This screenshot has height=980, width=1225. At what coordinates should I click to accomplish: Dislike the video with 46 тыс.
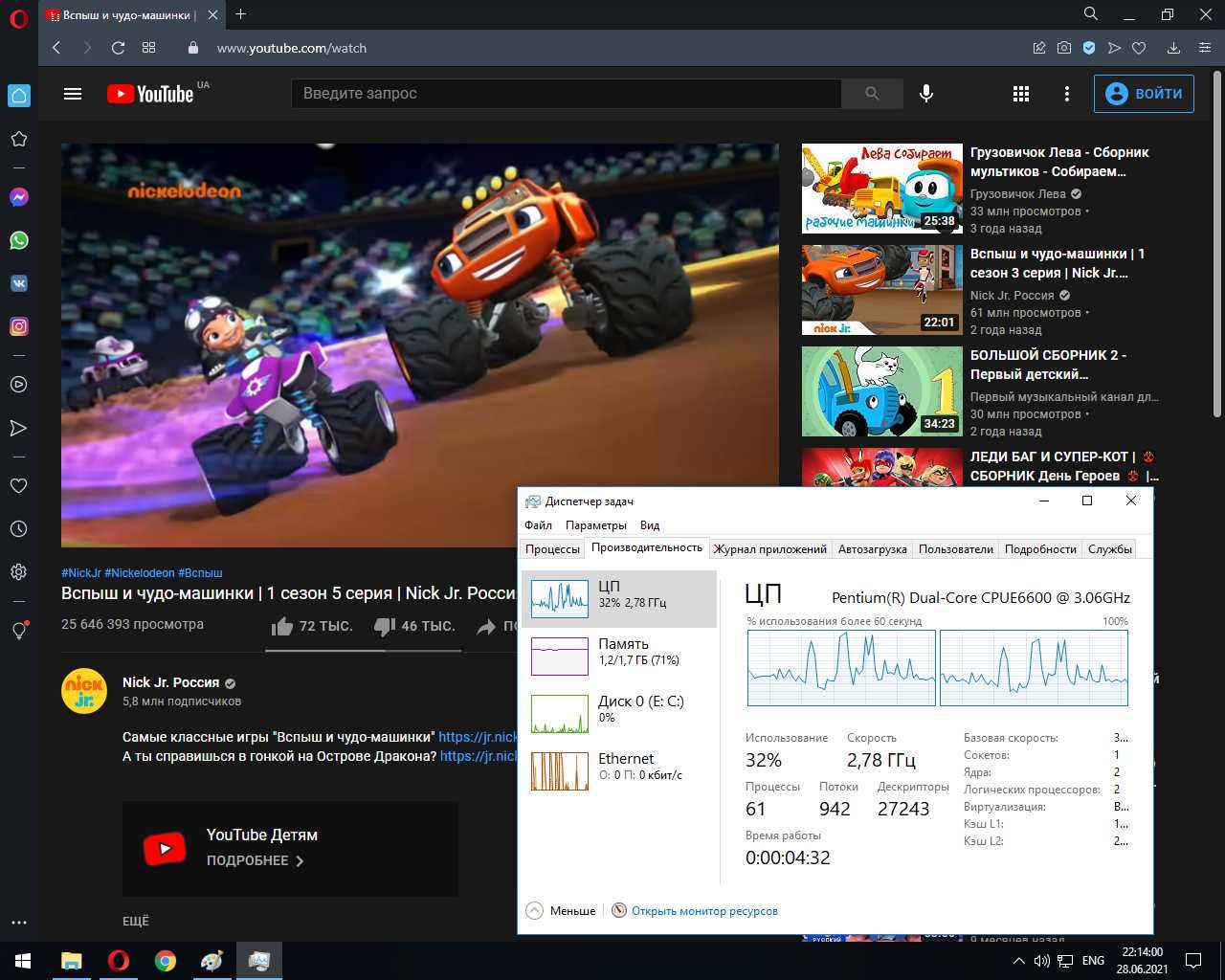414,626
